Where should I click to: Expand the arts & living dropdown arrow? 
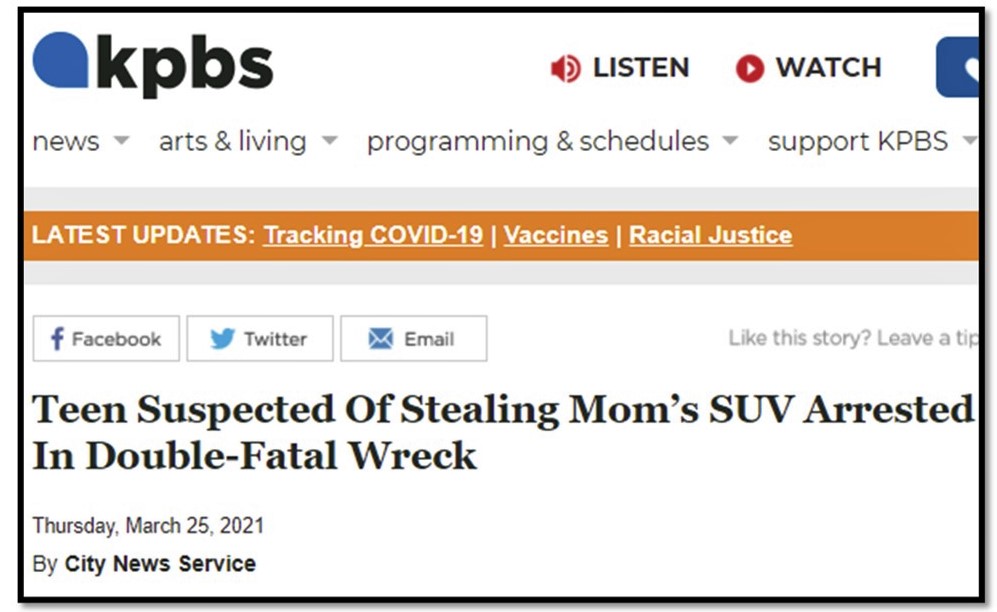pyautogui.click(x=329, y=141)
